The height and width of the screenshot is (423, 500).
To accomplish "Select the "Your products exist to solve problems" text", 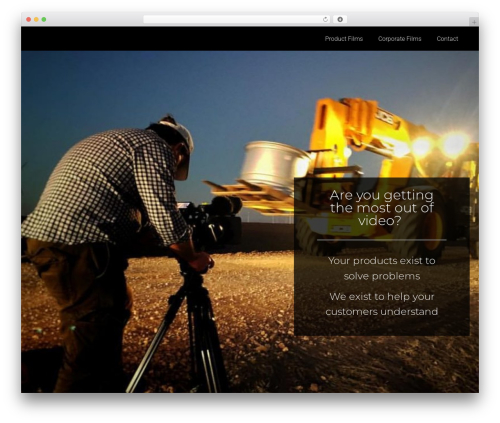I will (x=382, y=268).
